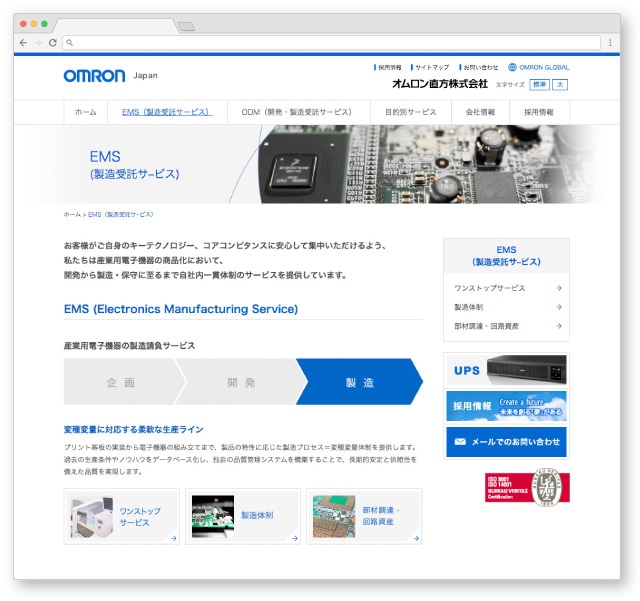
Task: Click the ワンストップサービス card thumbnail
Action: coord(92,516)
